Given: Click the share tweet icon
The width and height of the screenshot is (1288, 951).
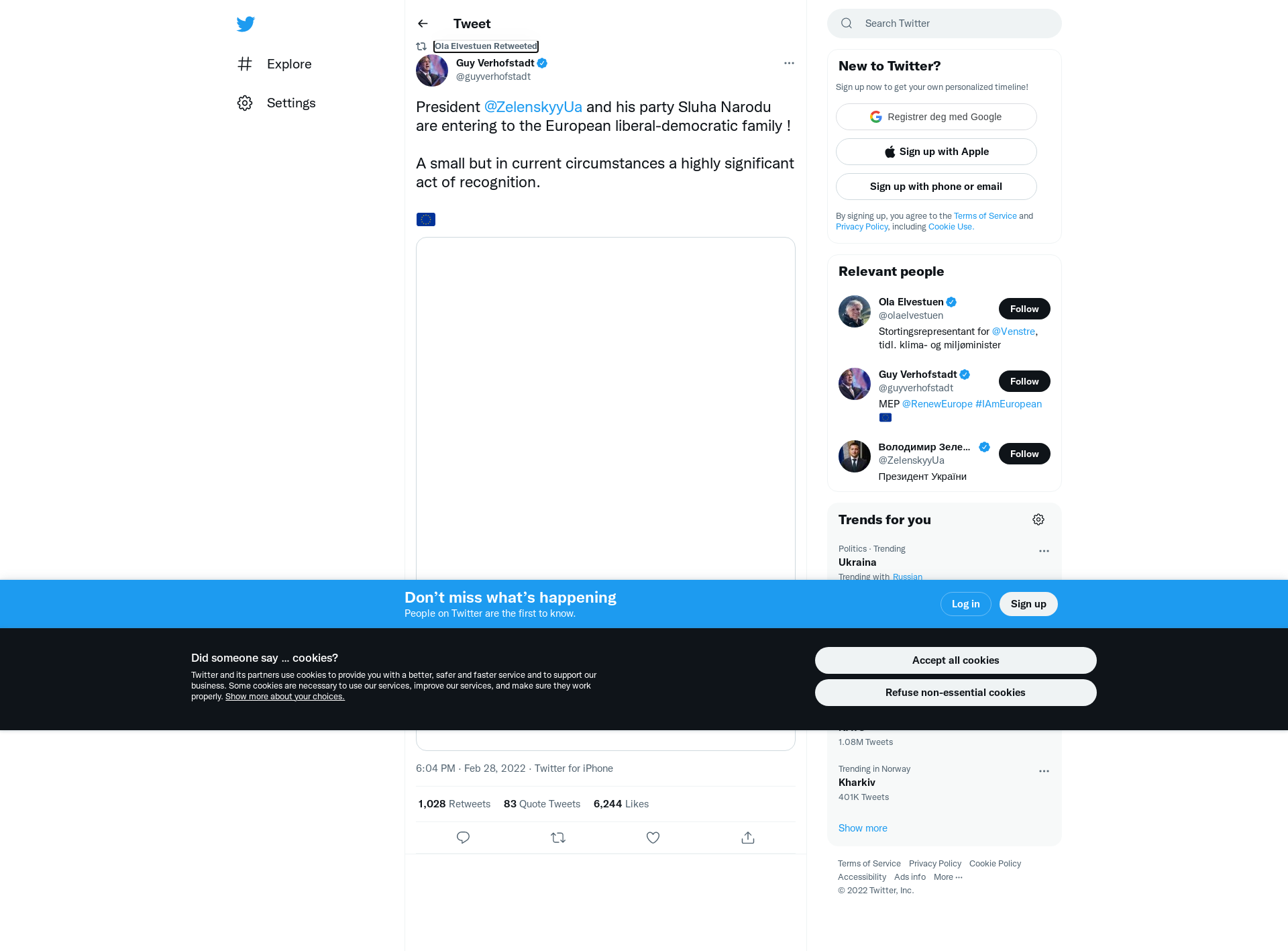Looking at the screenshot, I should 748,838.
